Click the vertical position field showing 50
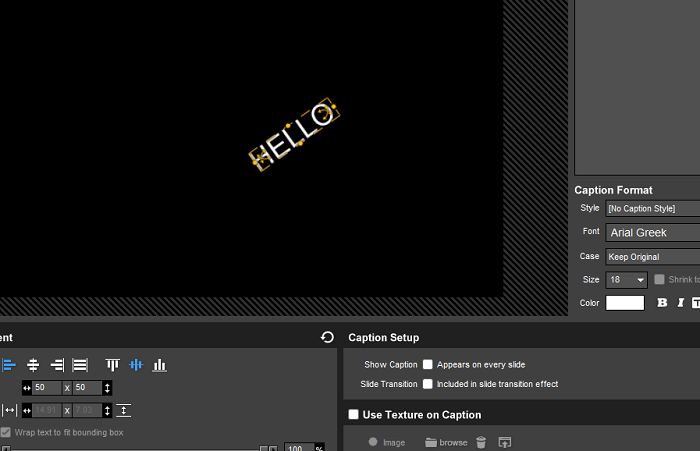Image resolution: width=700 pixels, height=451 pixels. 87,388
